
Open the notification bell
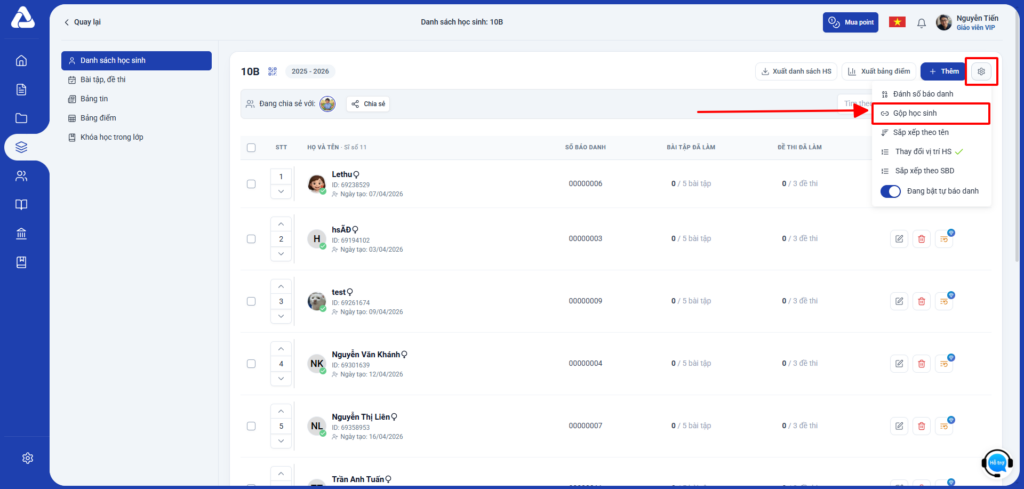tap(921, 23)
